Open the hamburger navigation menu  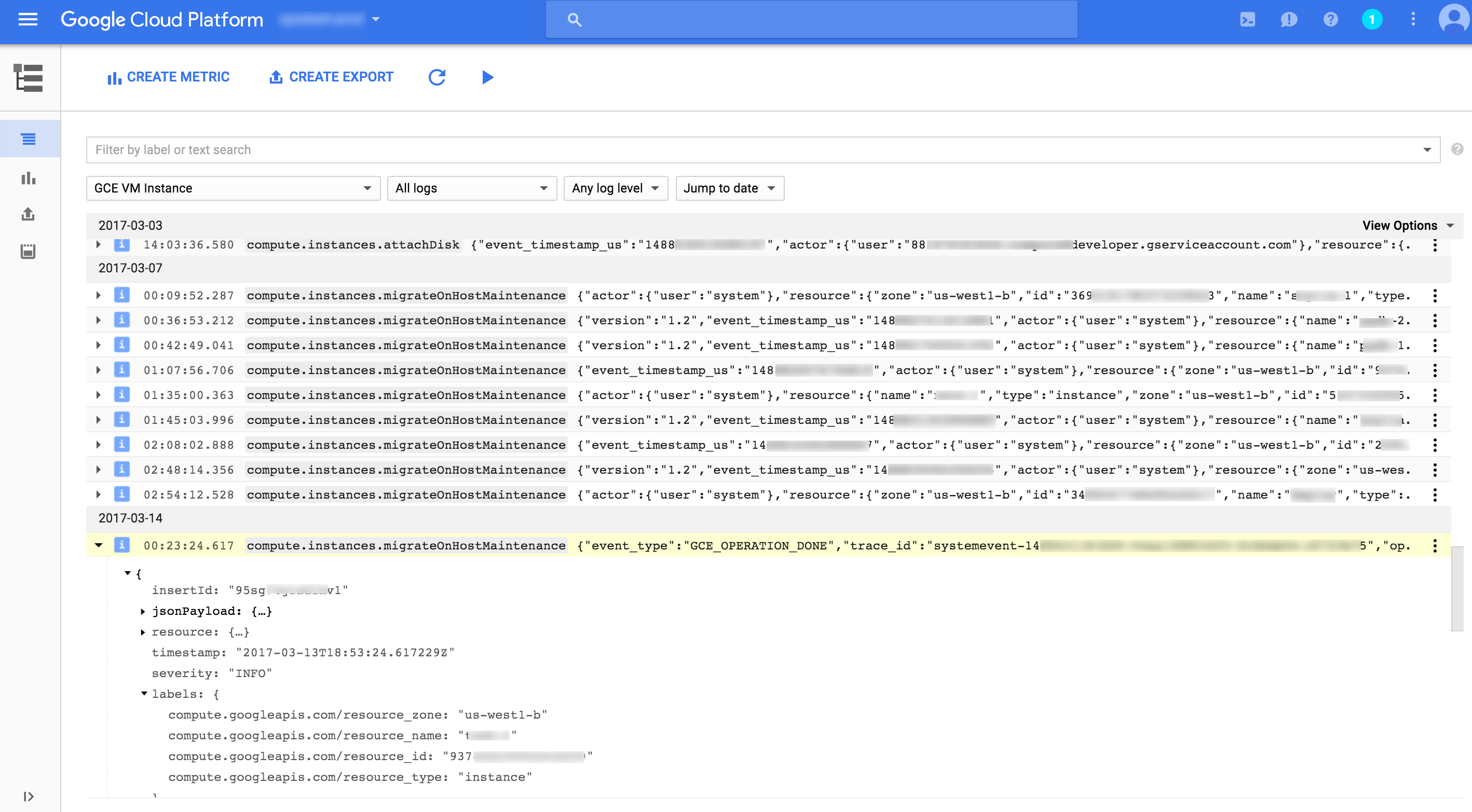click(x=28, y=19)
